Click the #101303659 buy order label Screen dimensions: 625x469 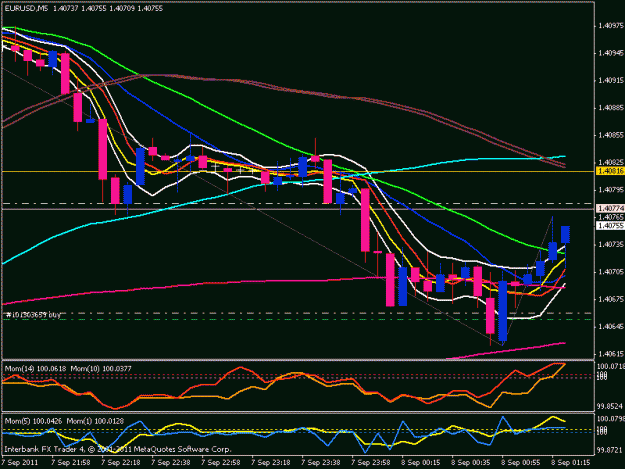[x=33, y=315]
